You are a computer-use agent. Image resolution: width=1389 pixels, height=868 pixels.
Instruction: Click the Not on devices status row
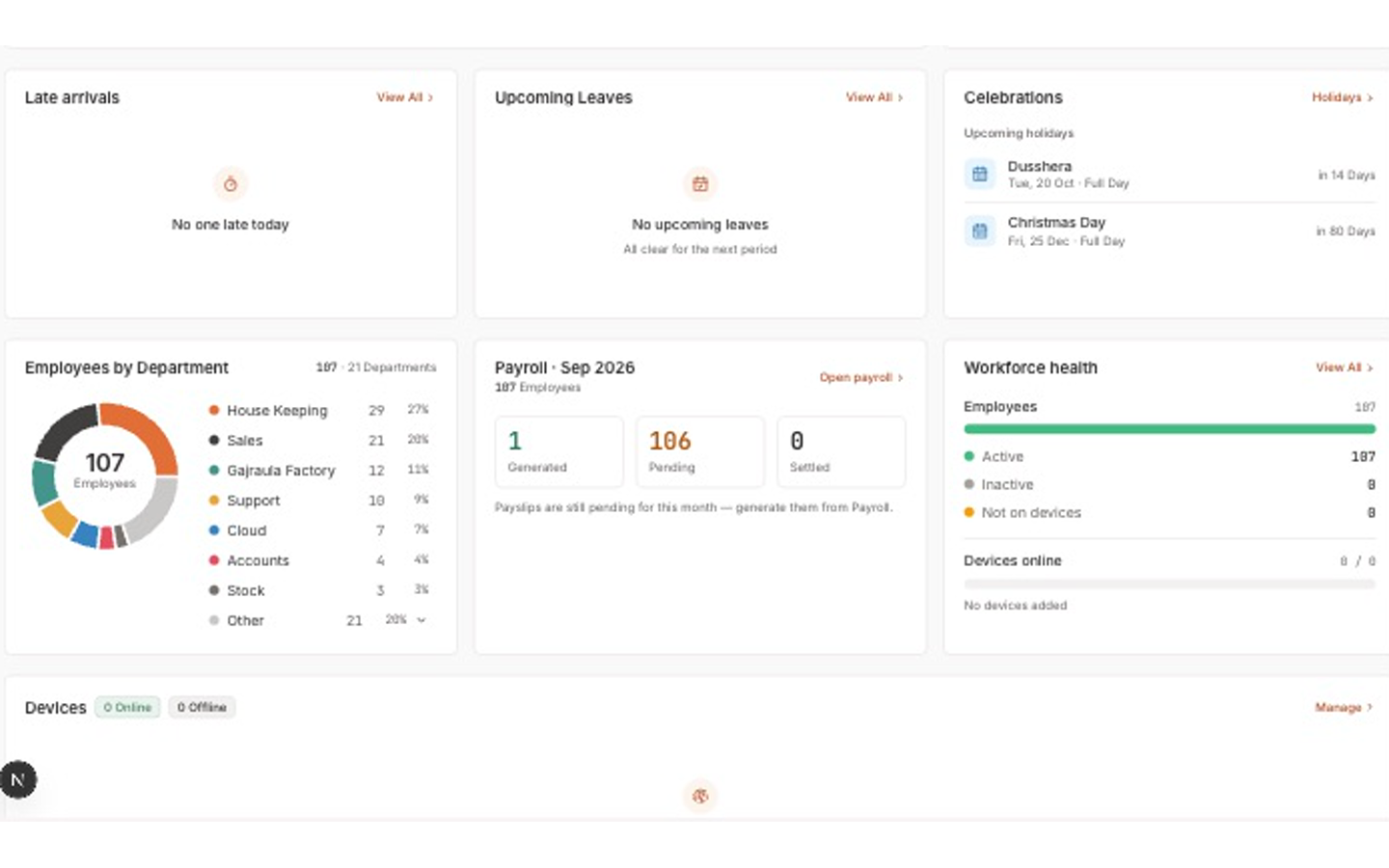[x=1169, y=512]
